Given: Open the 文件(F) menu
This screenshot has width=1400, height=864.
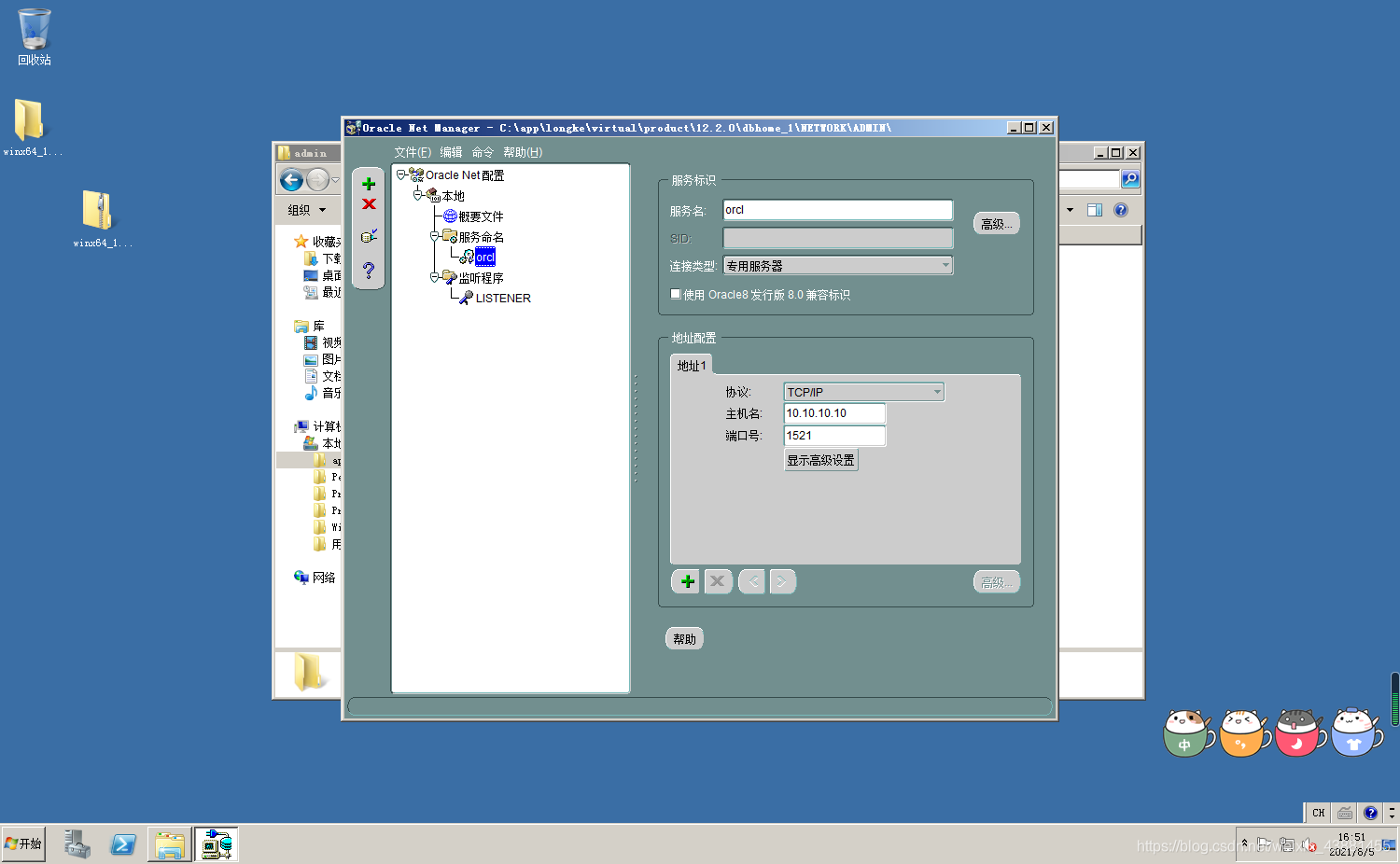Looking at the screenshot, I should pos(413,152).
